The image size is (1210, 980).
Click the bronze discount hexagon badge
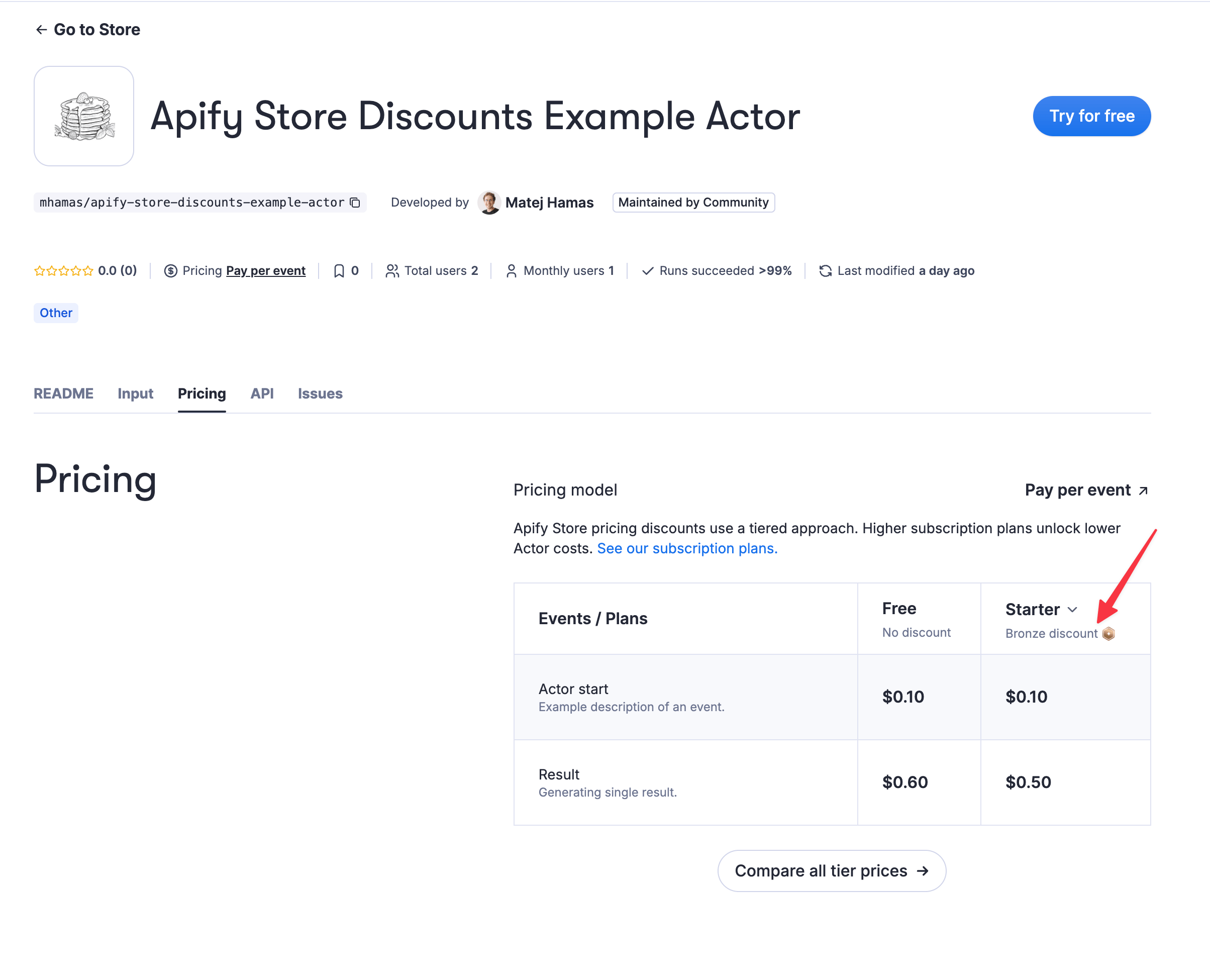[x=1108, y=633]
